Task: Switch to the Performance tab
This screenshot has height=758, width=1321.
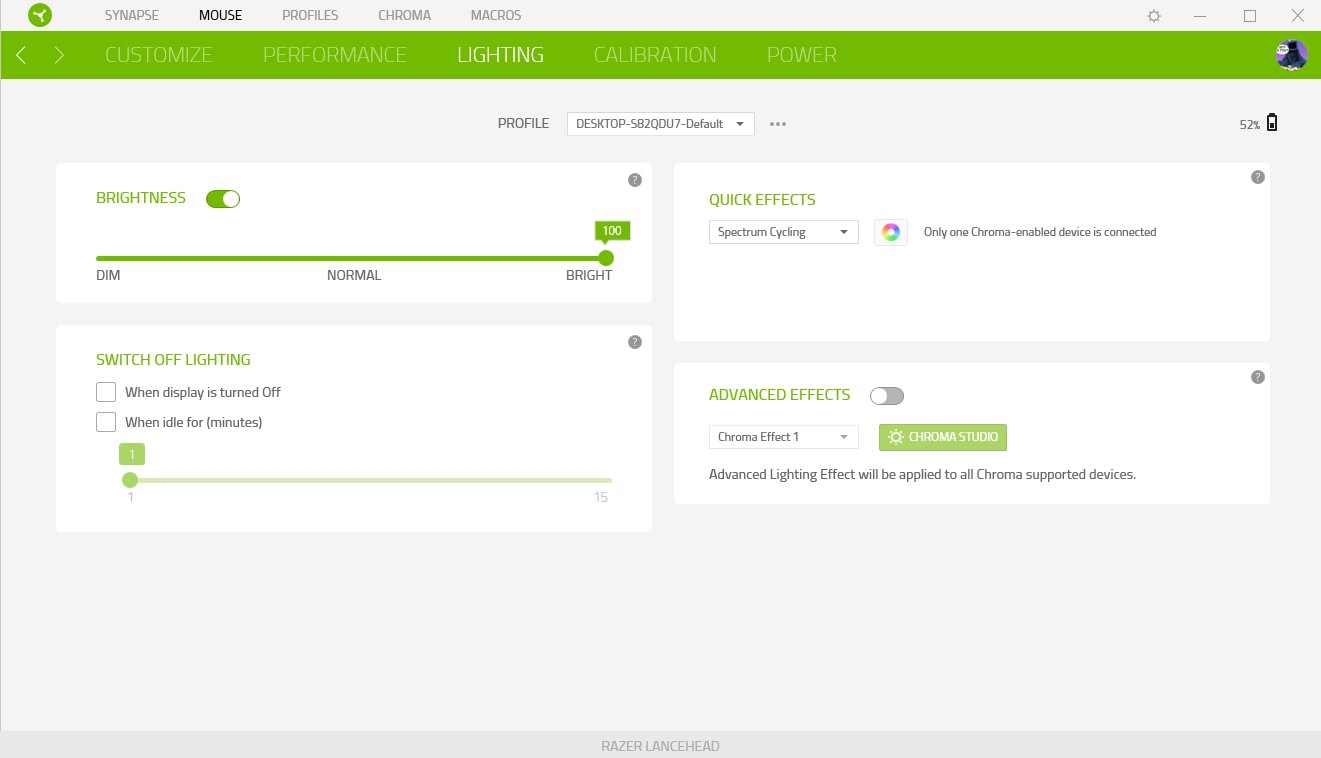Action: 334,55
